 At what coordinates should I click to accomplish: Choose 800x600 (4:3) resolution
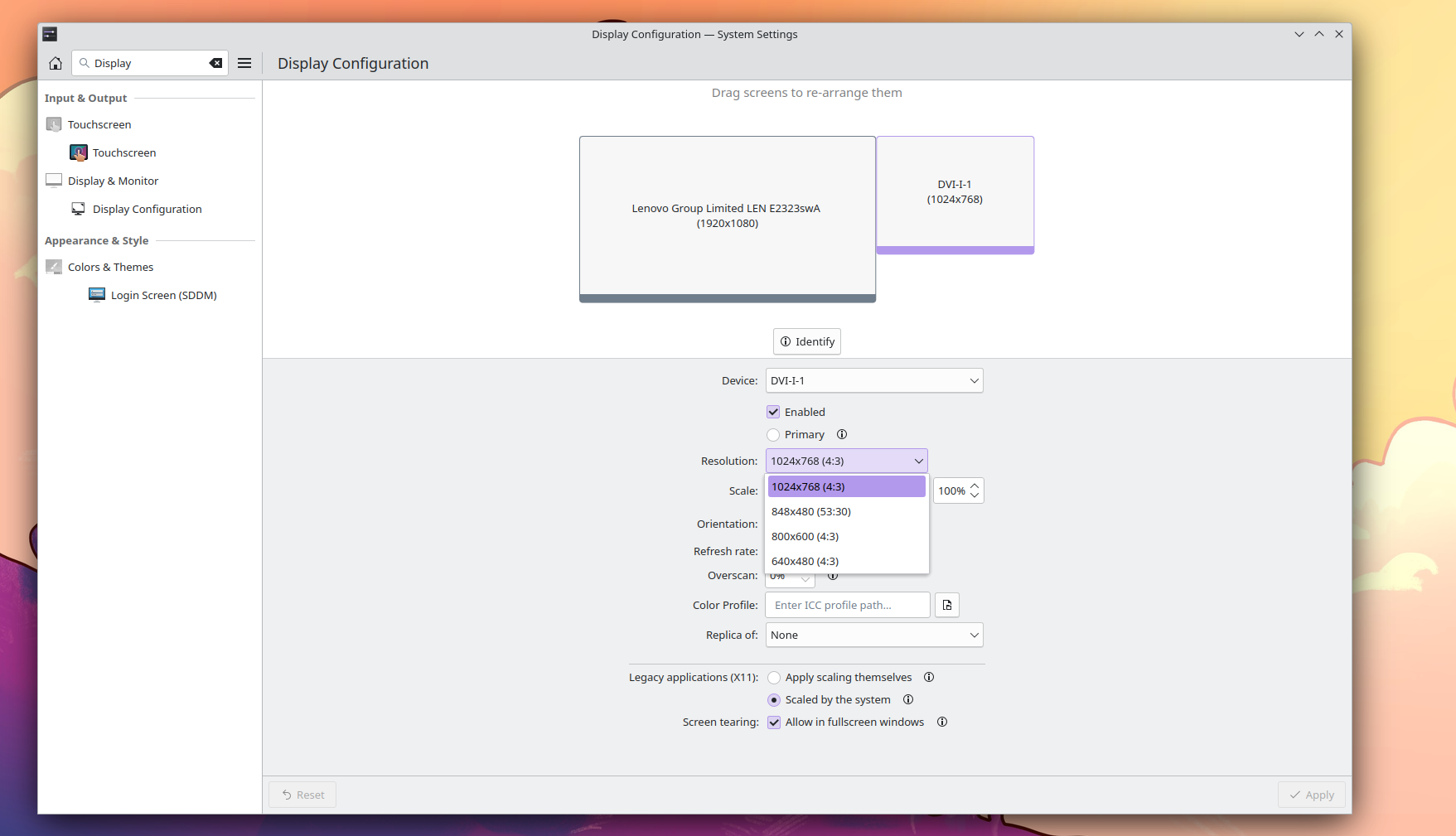click(x=805, y=537)
